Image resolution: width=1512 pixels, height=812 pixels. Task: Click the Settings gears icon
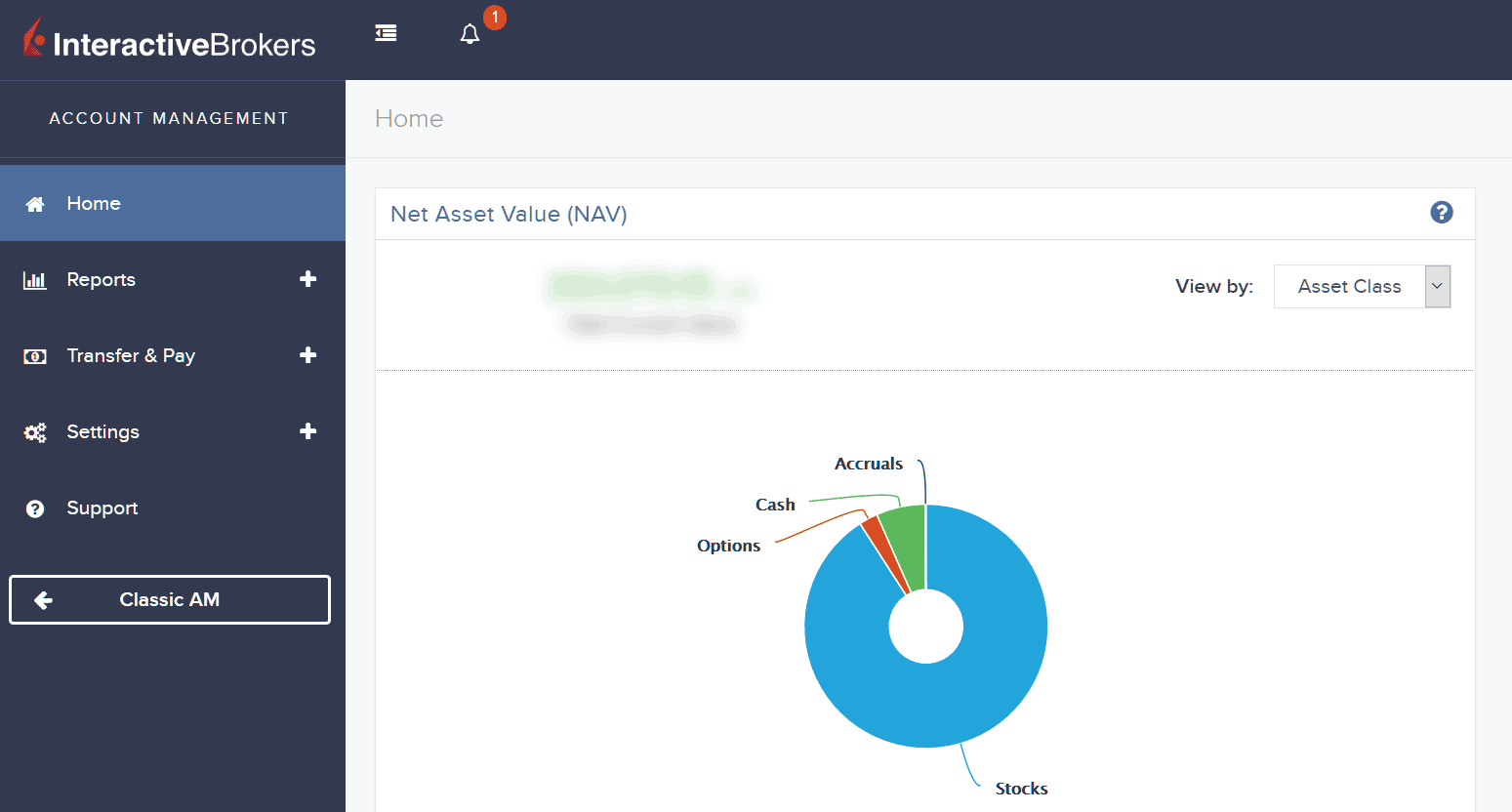click(35, 432)
